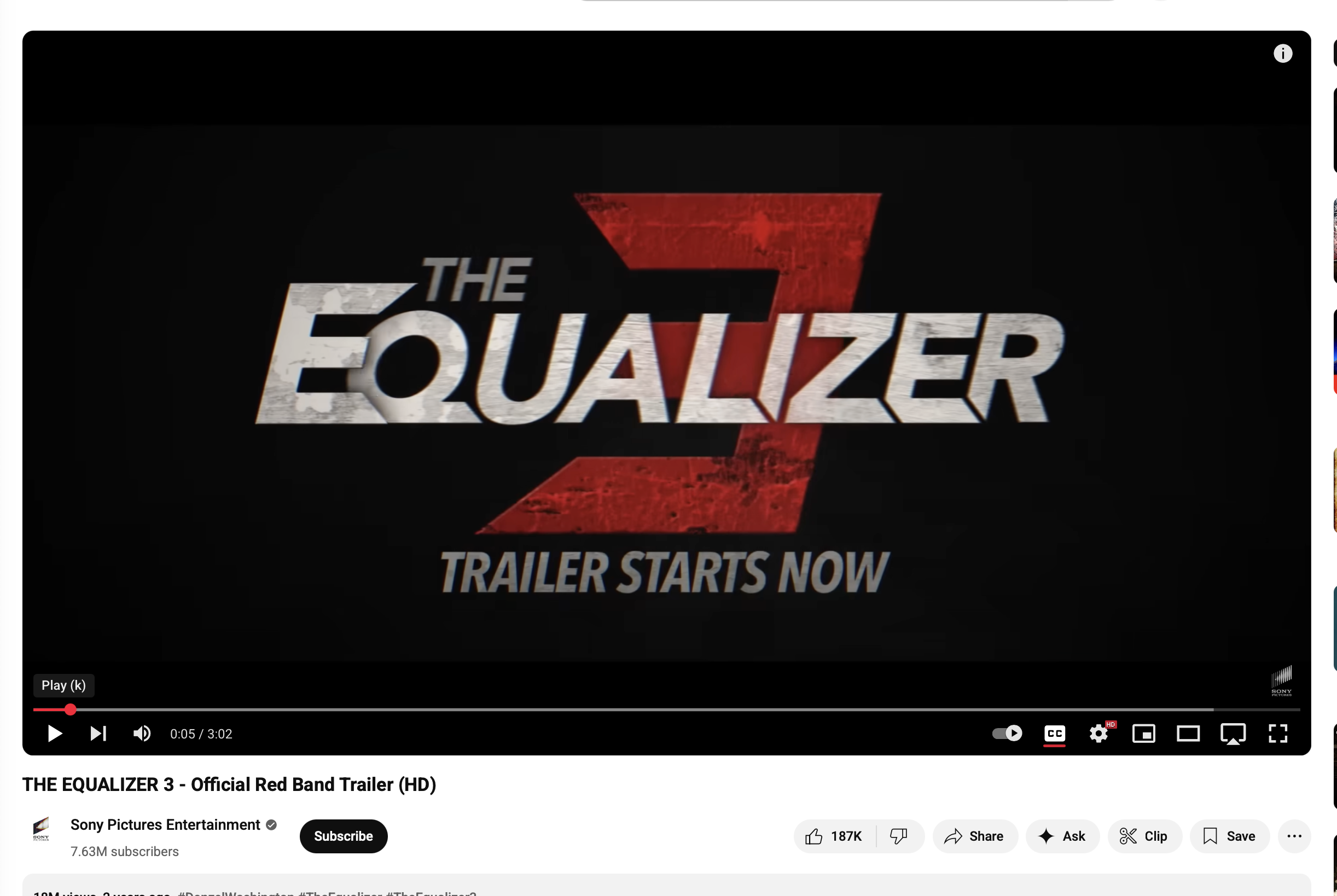Image resolution: width=1337 pixels, height=896 pixels.
Task: Mute the video volume
Action: pyautogui.click(x=142, y=733)
